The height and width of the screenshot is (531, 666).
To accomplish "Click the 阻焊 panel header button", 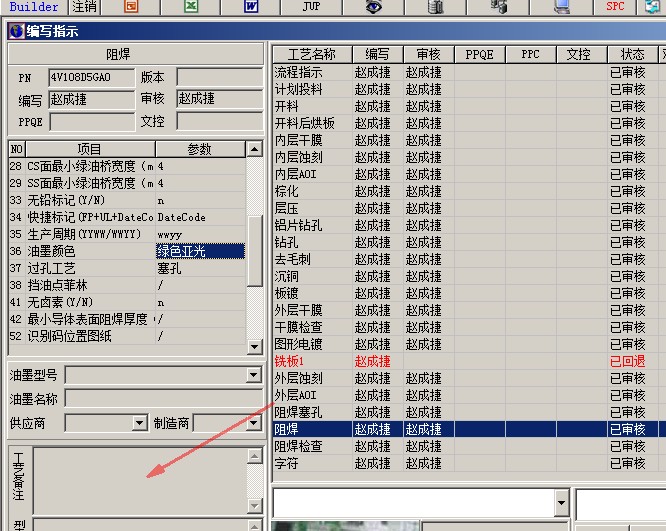I will click(x=136, y=54).
